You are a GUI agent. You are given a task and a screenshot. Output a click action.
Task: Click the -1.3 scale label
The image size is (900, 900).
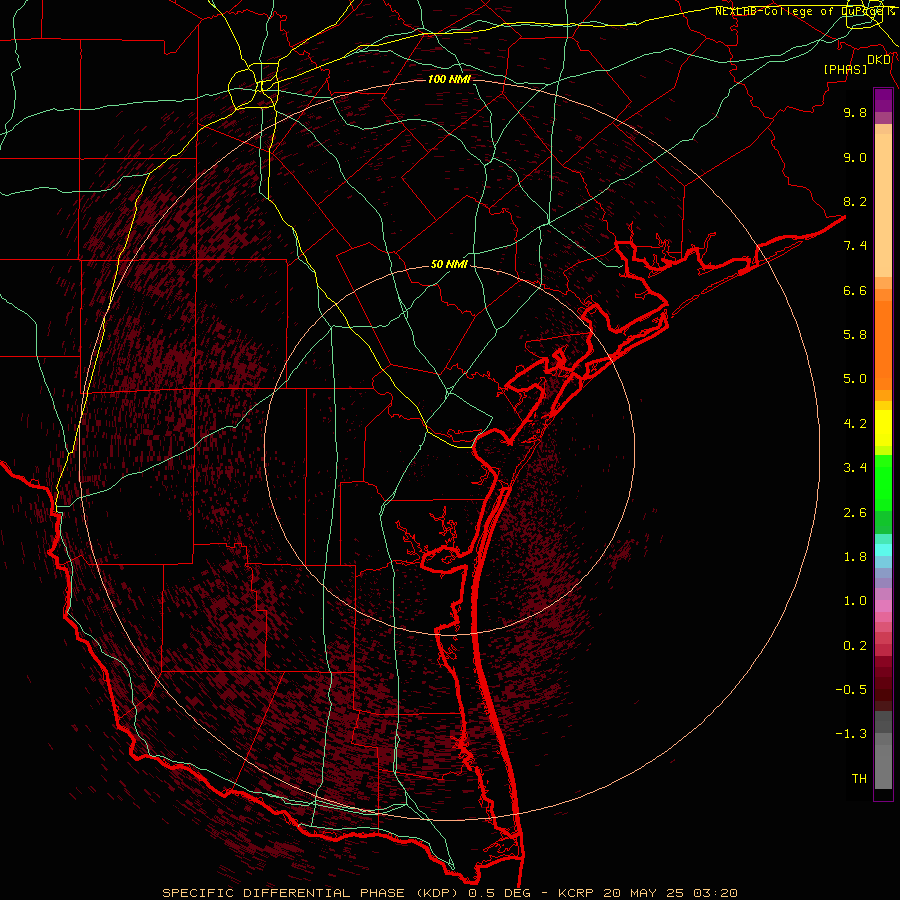click(851, 734)
